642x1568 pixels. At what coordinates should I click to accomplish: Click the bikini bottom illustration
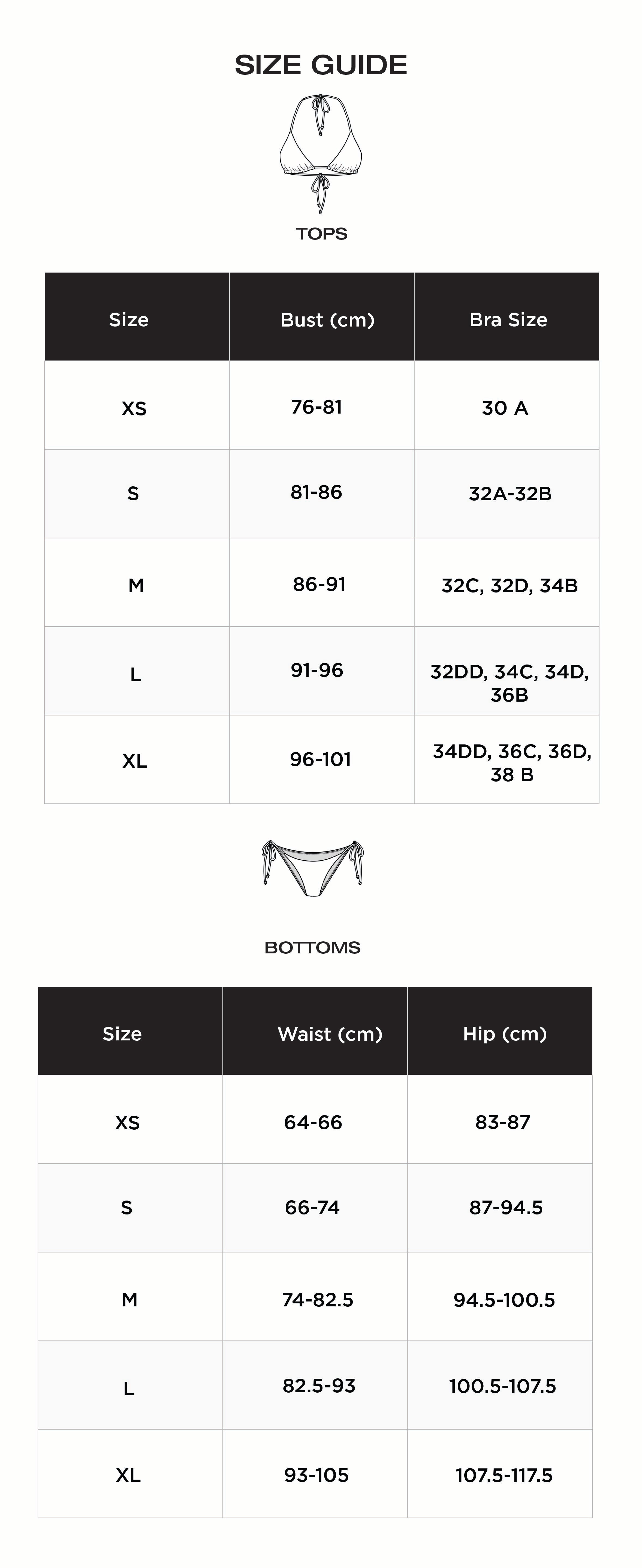(x=313, y=868)
